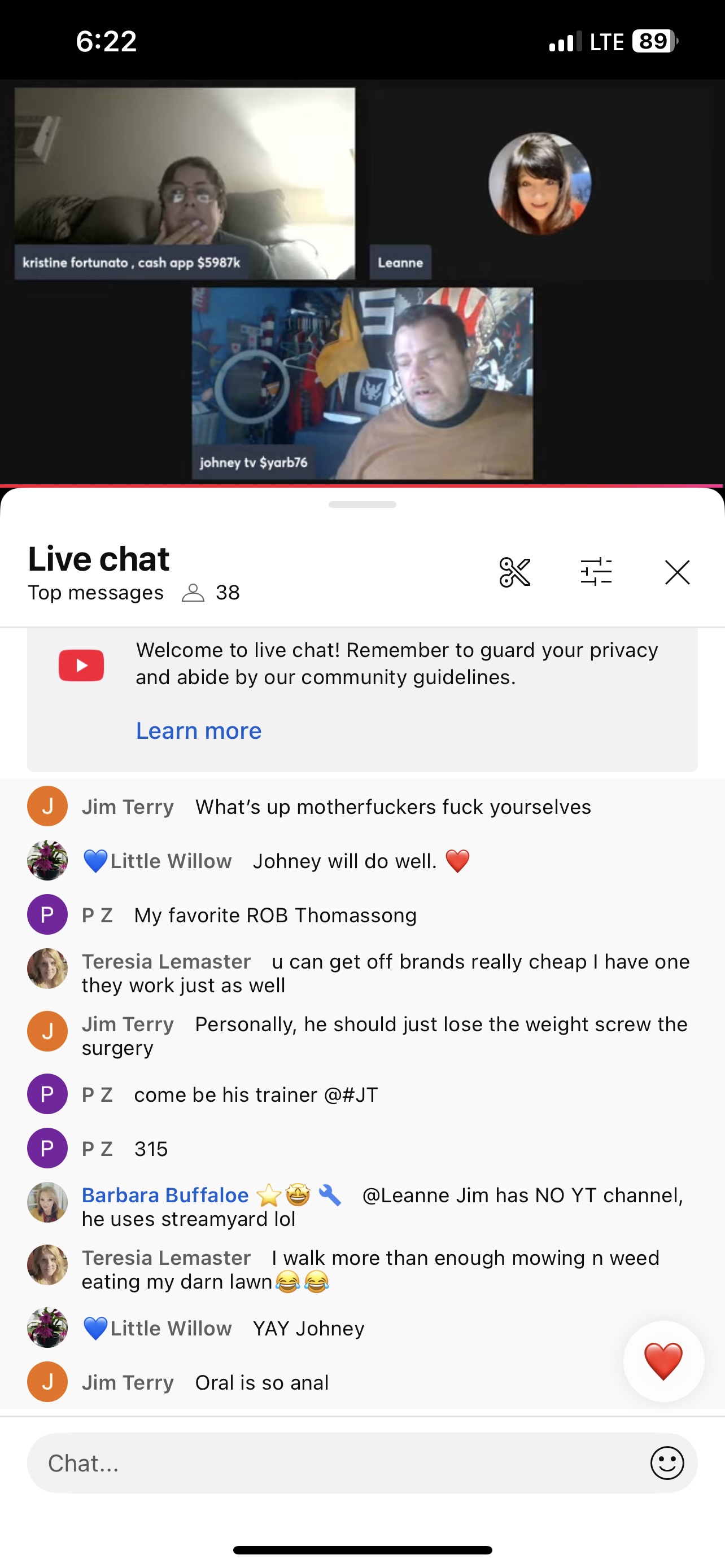This screenshot has width=725, height=1568.
Task: Open the live chat filter settings icon
Action: pos(596,572)
